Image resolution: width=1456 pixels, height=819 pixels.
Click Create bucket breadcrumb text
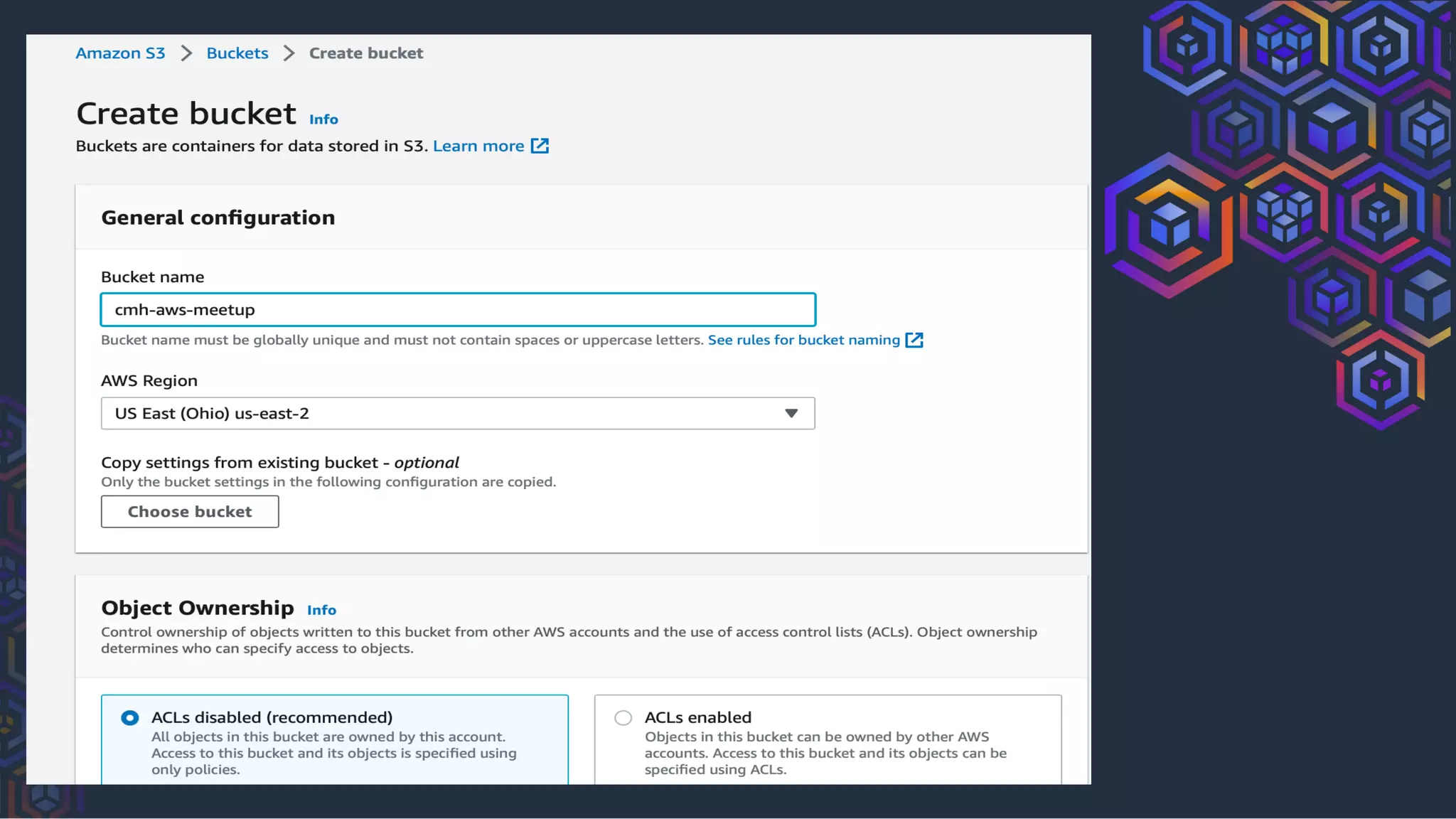[x=365, y=53]
